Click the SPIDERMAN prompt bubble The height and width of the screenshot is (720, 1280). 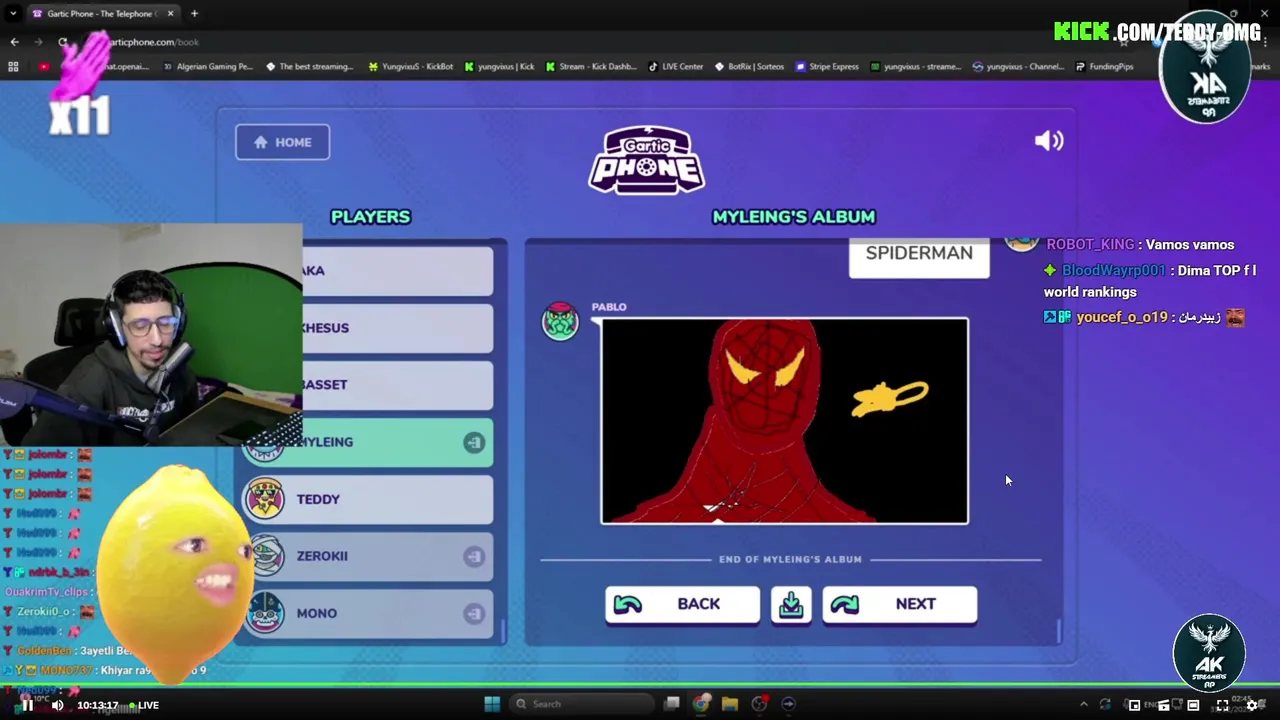[x=919, y=255]
